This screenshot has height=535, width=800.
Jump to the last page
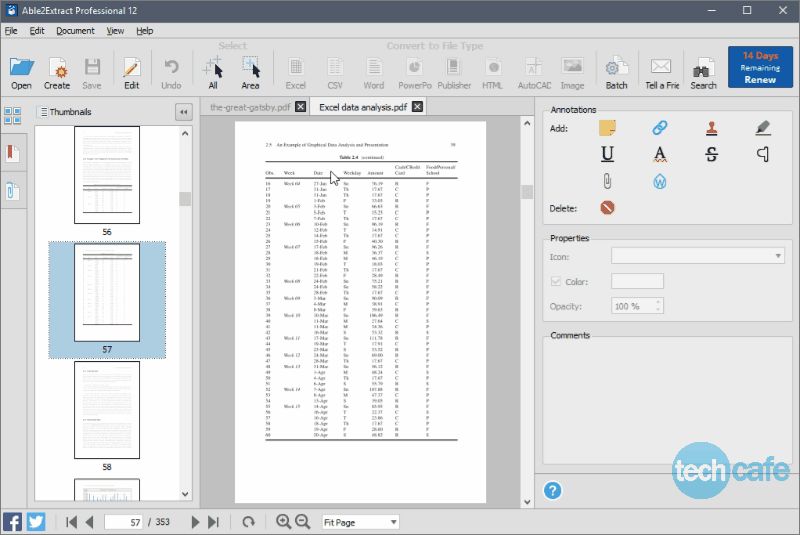point(213,522)
